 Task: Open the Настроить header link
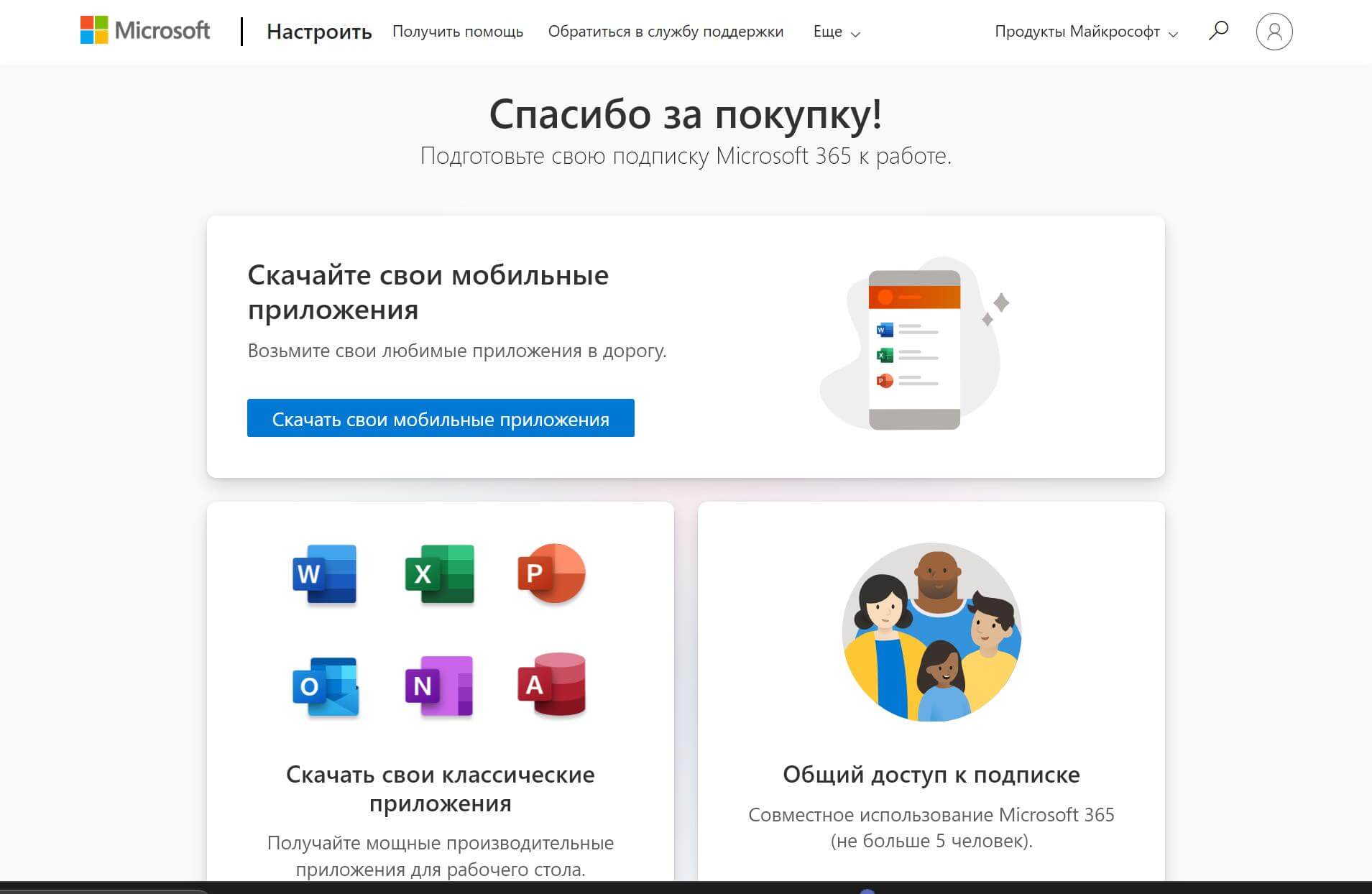coord(319,32)
